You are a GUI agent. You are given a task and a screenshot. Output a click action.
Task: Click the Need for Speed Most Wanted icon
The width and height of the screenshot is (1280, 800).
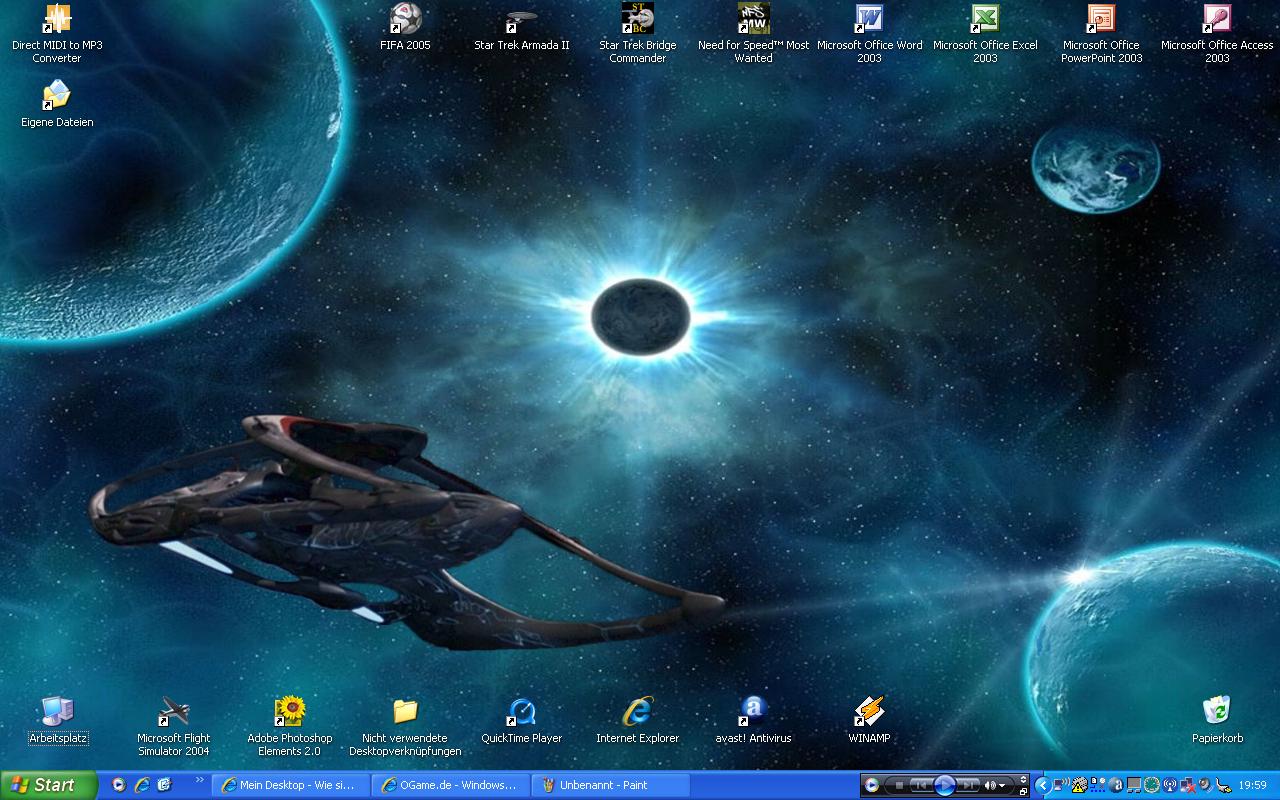(x=753, y=19)
